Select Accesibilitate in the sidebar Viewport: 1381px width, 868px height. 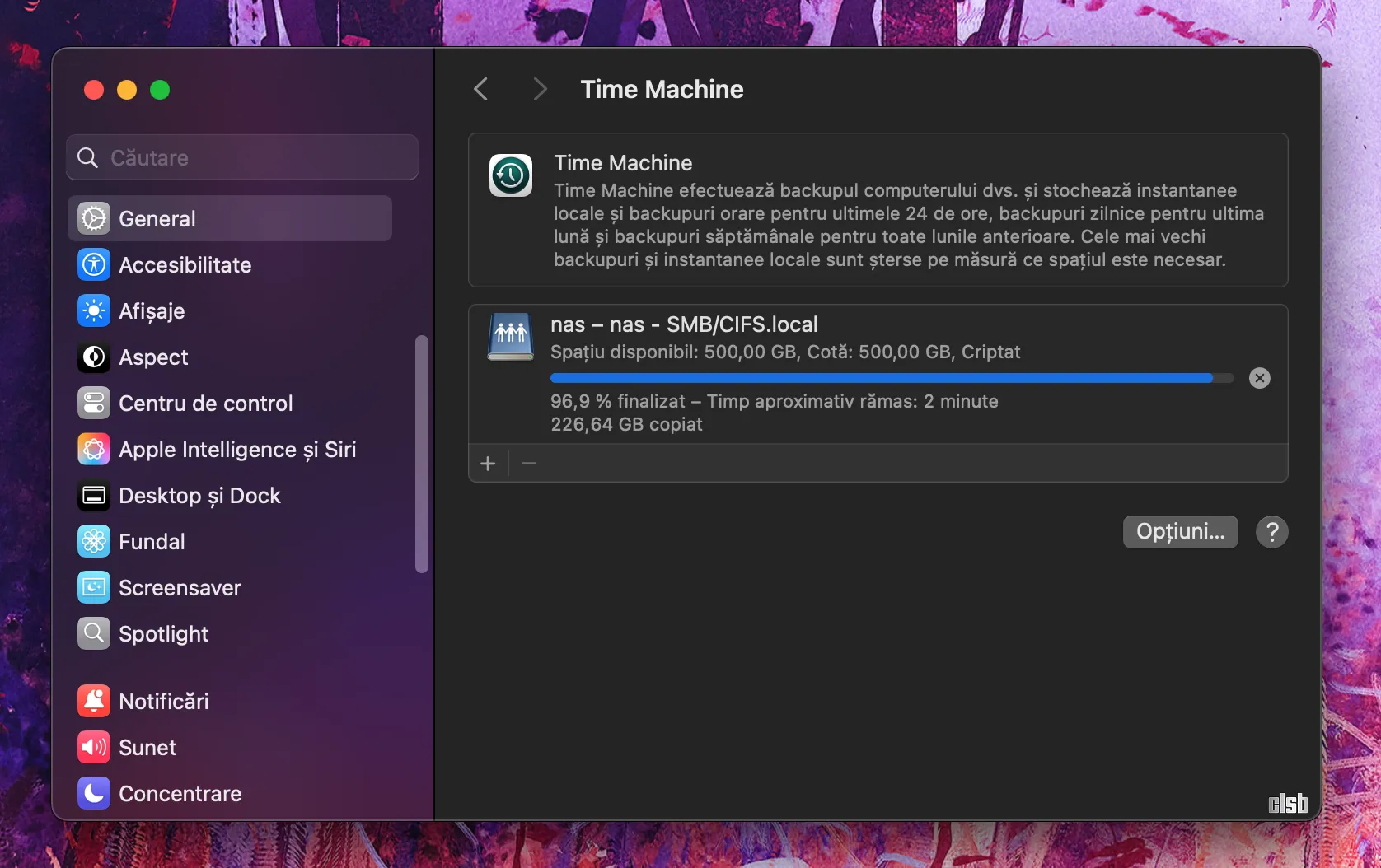(x=230, y=264)
